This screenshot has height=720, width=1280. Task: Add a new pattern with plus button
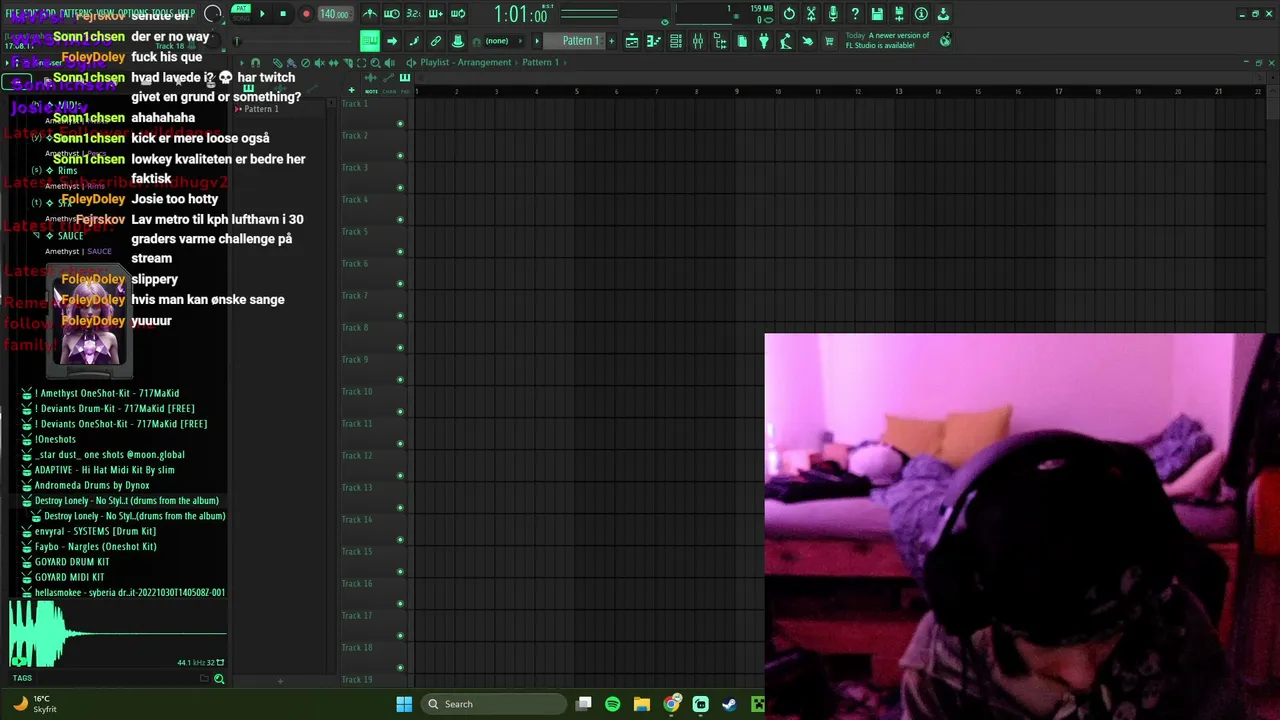click(612, 41)
